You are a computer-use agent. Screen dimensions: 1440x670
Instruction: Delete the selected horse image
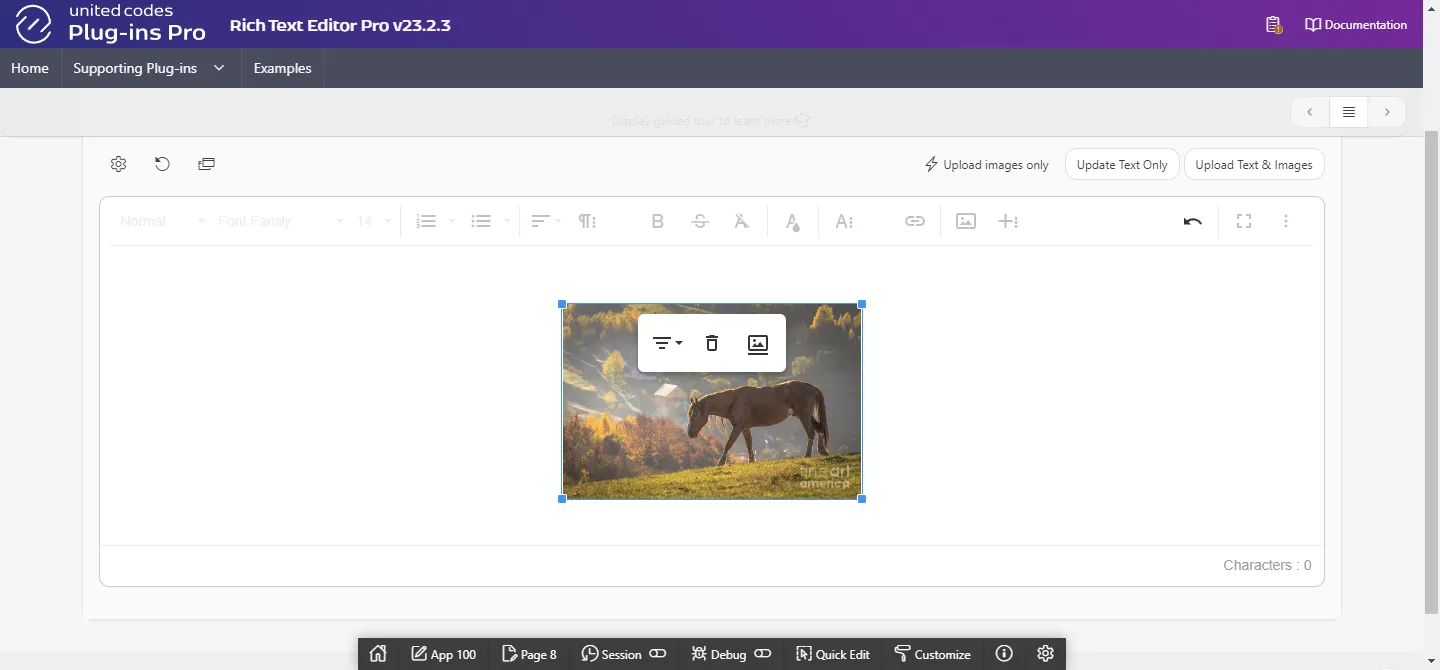click(x=712, y=343)
